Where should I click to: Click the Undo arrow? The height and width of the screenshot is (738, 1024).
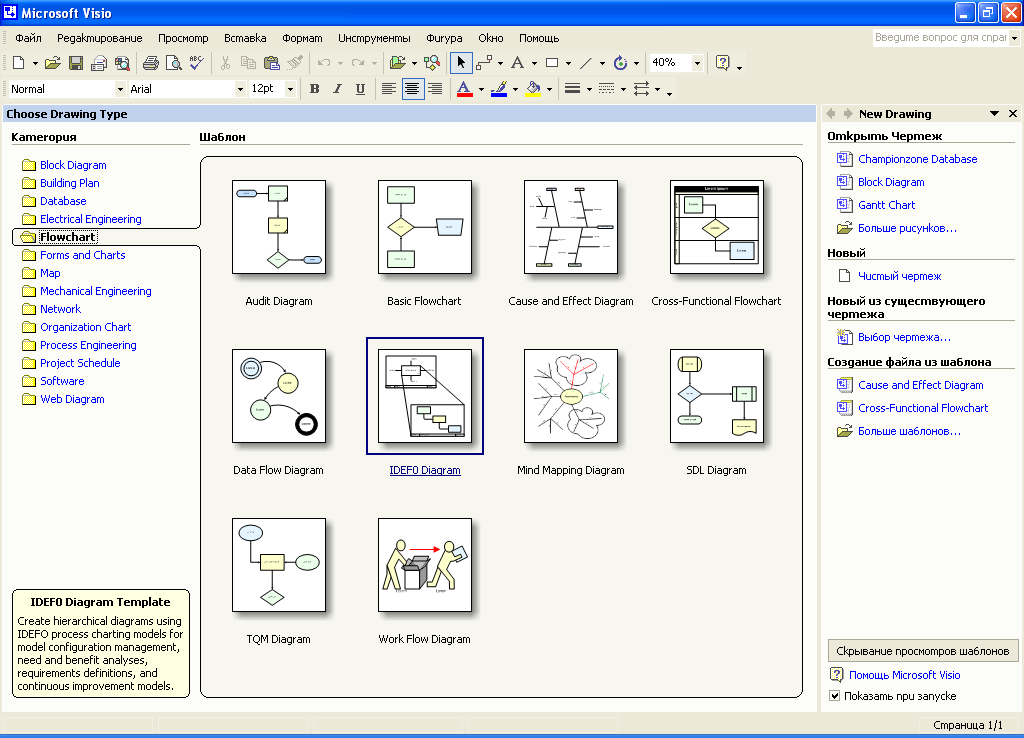(x=323, y=63)
